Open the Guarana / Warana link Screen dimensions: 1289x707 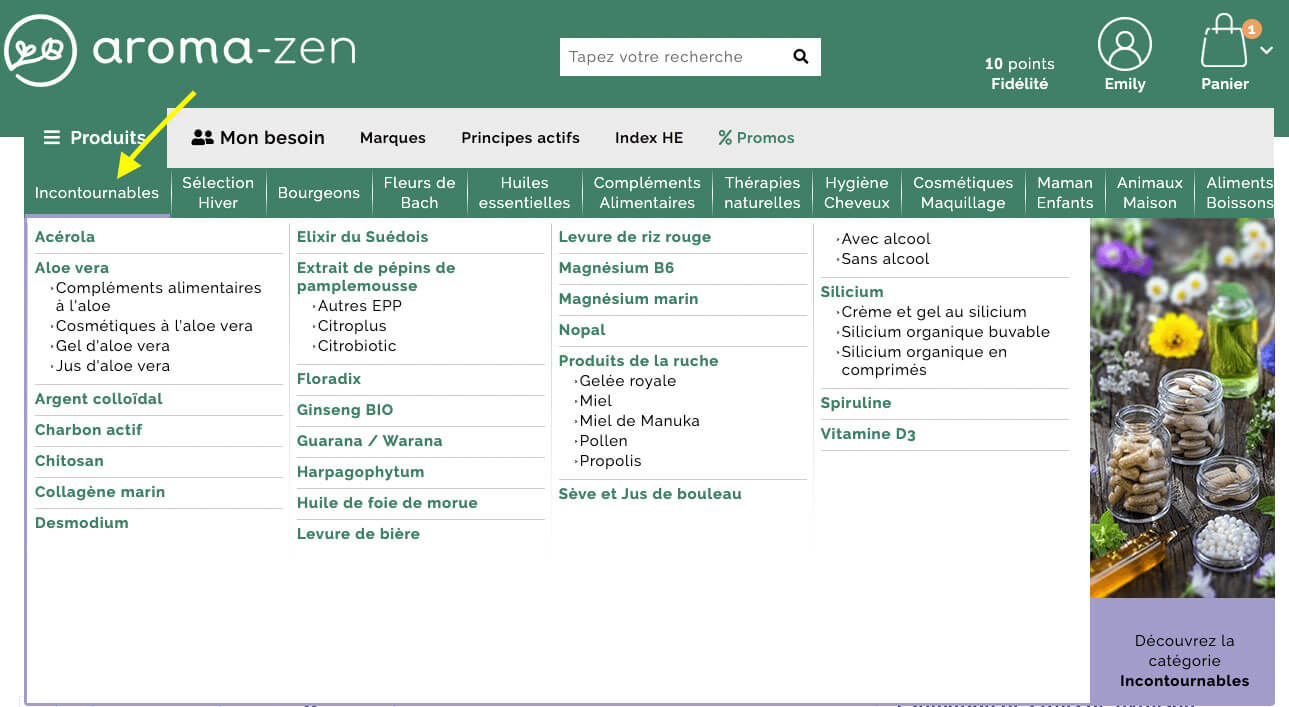[370, 441]
